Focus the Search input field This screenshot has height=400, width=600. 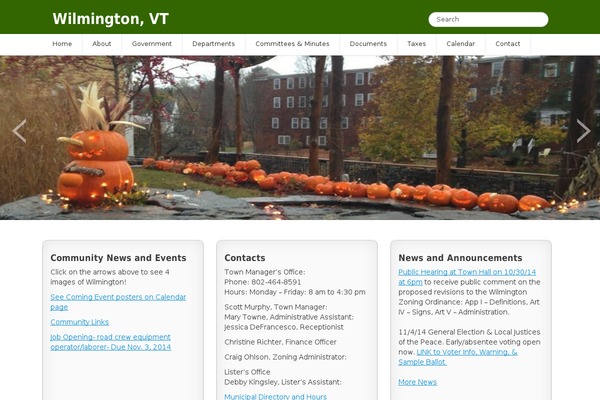click(488, 19)
